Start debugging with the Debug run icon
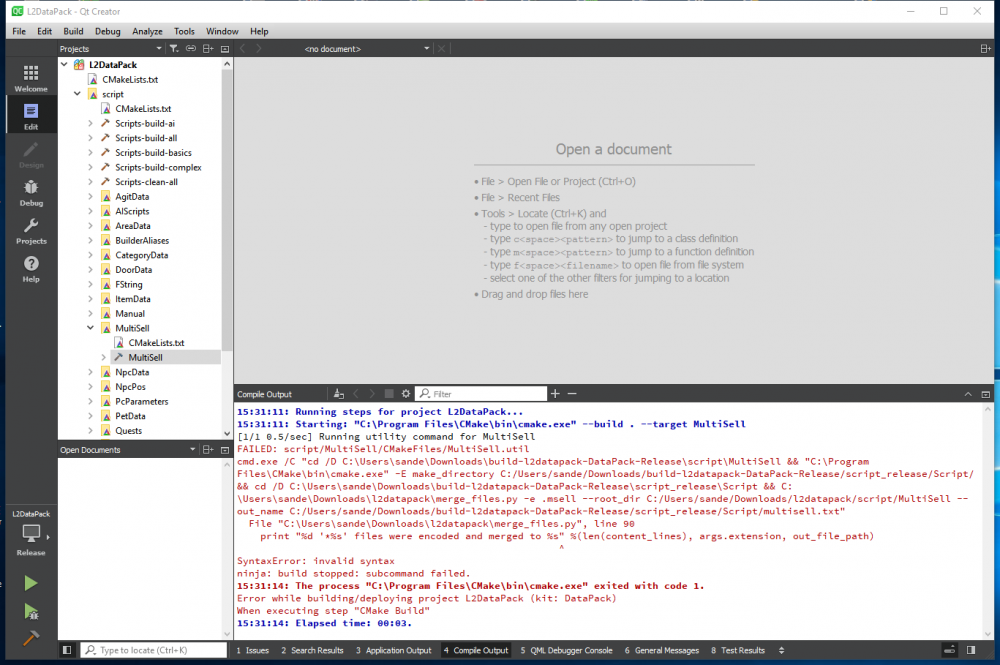1000x665 pixels. [x=30, y=611]
